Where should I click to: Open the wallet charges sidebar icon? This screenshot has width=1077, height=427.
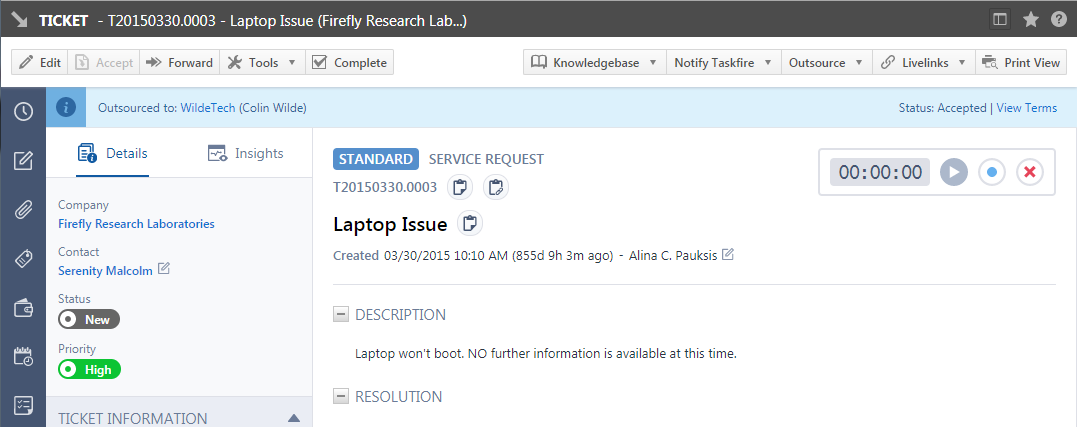point(23,307)
